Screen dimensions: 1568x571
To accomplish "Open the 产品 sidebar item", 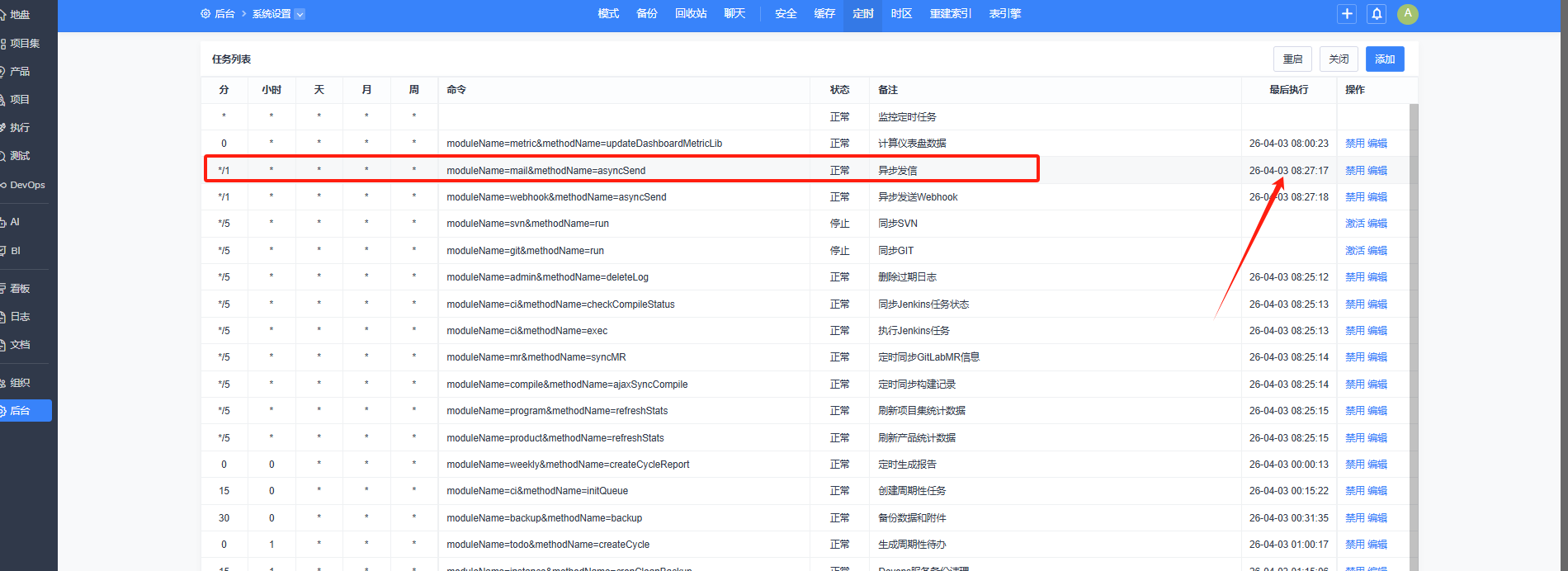I will tap(20, 71).
